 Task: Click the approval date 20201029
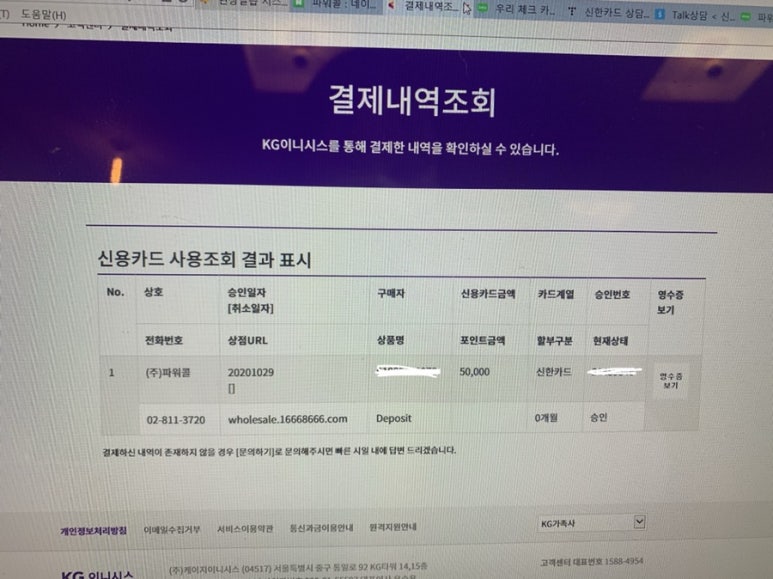pos(250,372)
